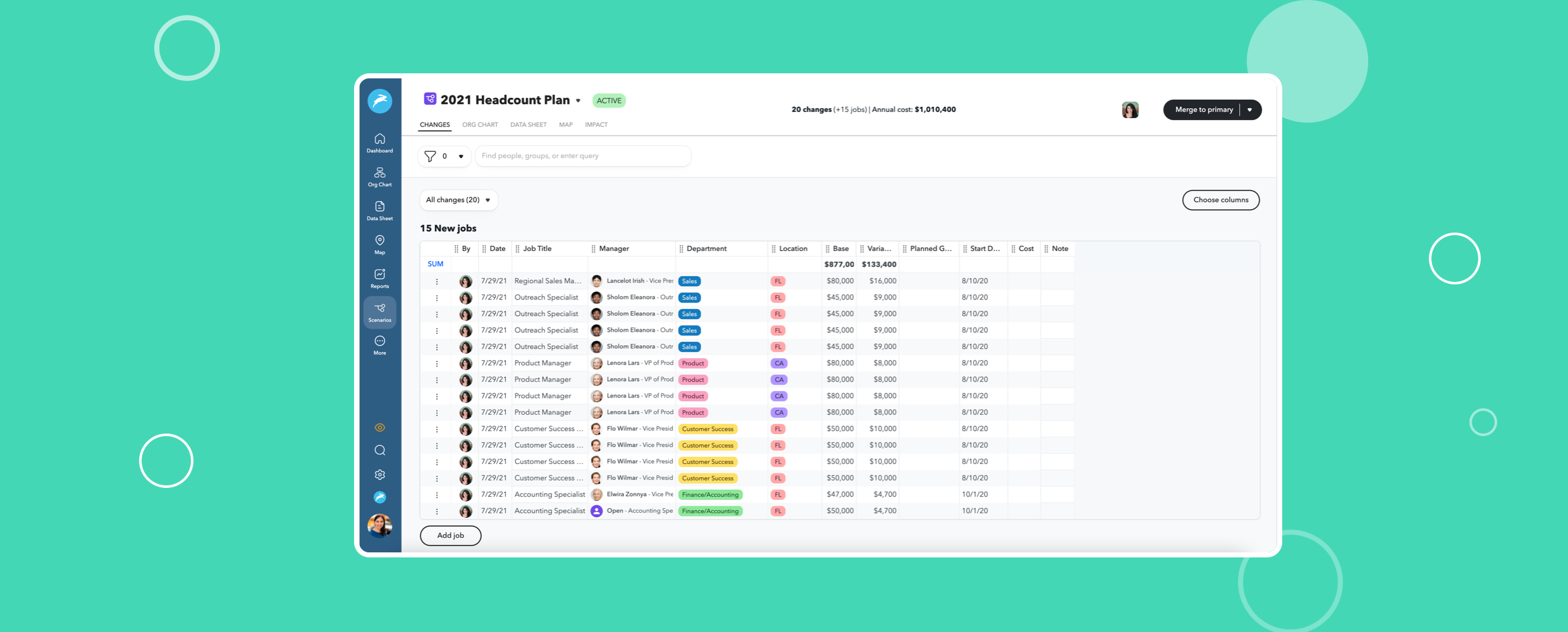Screen dimensions: 1568x632
Task: Go to the Org Chart sidebar icon
Action: pos(379,177)
